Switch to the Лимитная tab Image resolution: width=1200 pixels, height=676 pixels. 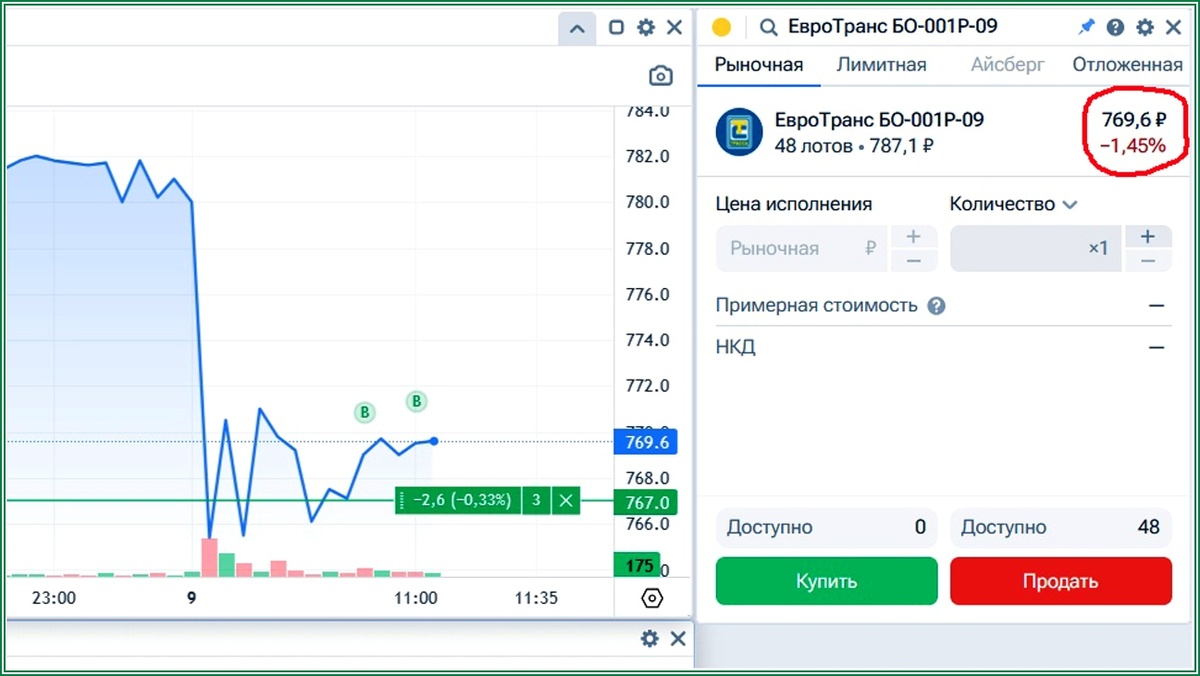[x=881, y=64]
